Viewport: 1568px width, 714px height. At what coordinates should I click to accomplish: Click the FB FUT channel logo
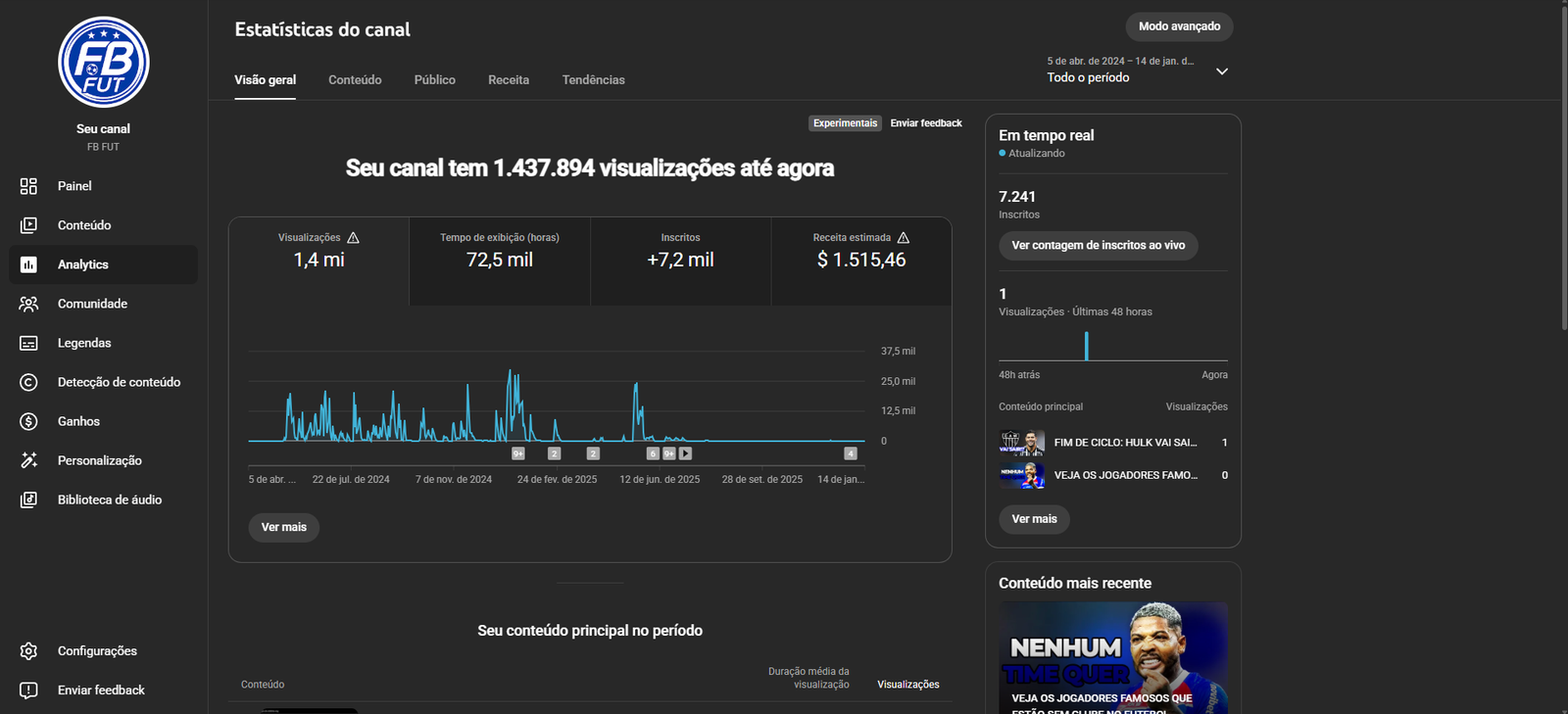point(103,62)
